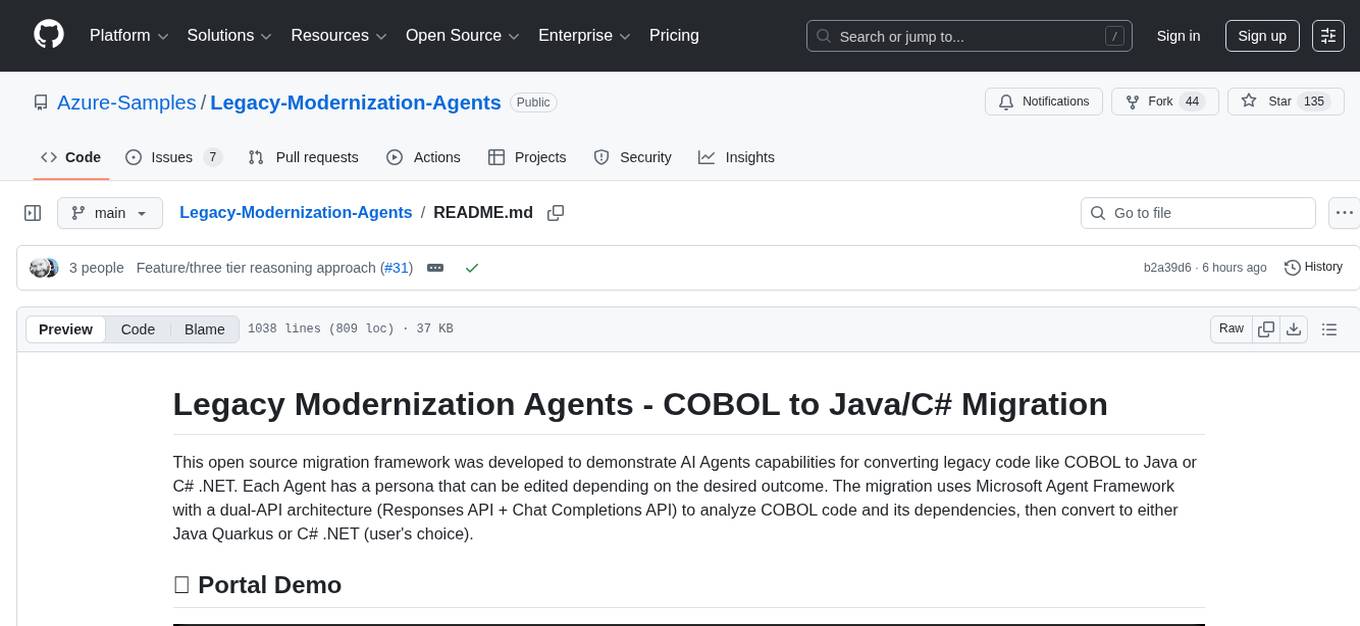Select the Preview view toggle

66,329
